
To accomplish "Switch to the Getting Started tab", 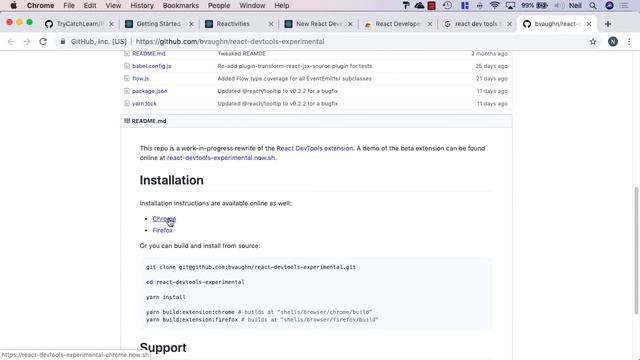I will 158,24.
